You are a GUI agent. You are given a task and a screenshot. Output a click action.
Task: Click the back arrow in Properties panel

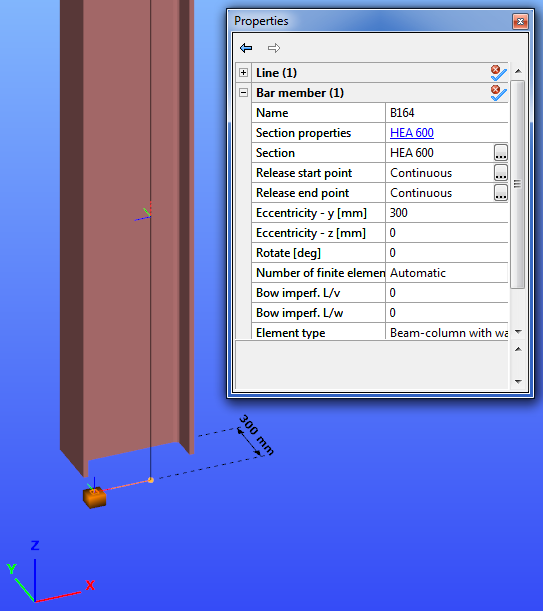pos(246,48)
